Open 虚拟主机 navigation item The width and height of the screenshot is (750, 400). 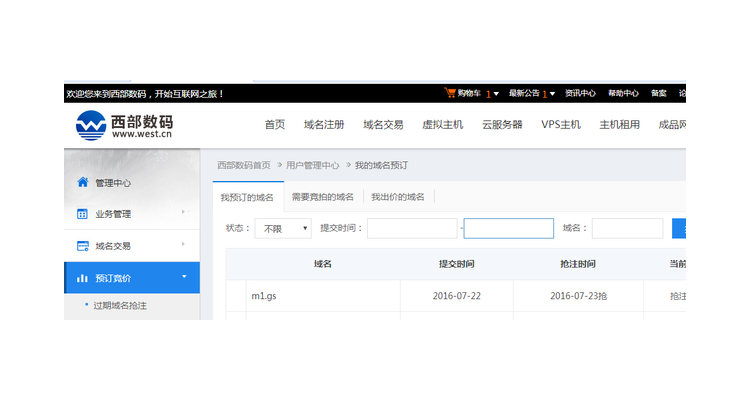pyautogui.click(x=442, y=125)
